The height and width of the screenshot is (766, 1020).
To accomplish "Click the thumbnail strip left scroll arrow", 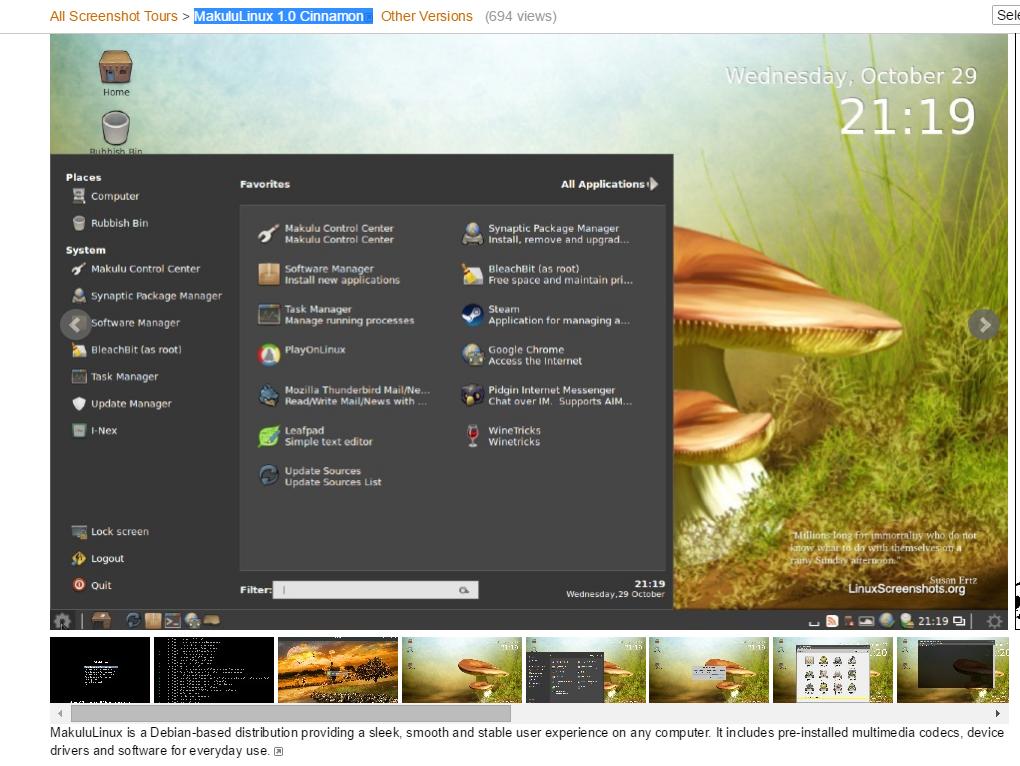I will 60,713.
